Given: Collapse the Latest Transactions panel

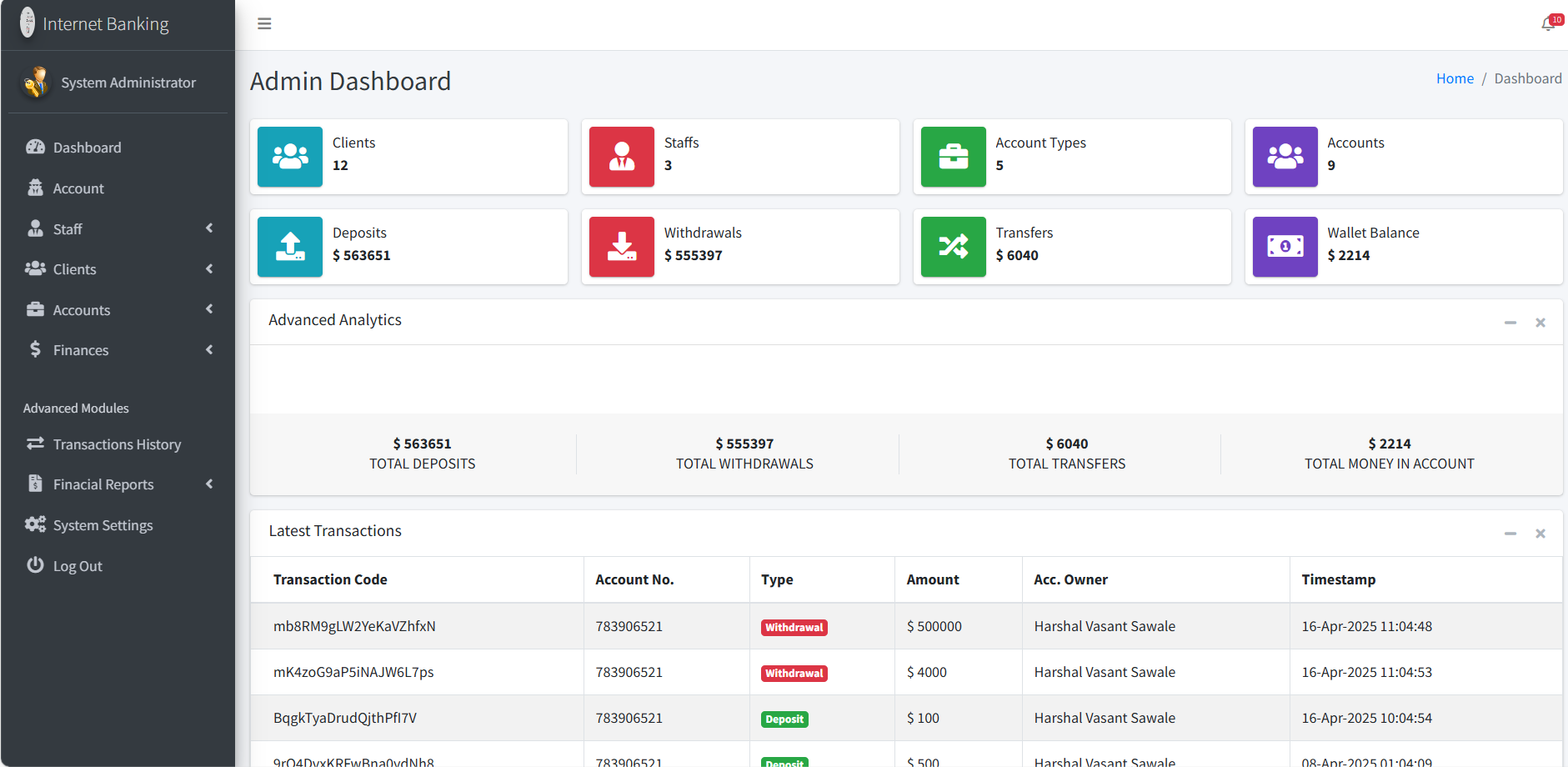Looking at the screenshot, I should pyautogui.click(x=1510, y=534).
